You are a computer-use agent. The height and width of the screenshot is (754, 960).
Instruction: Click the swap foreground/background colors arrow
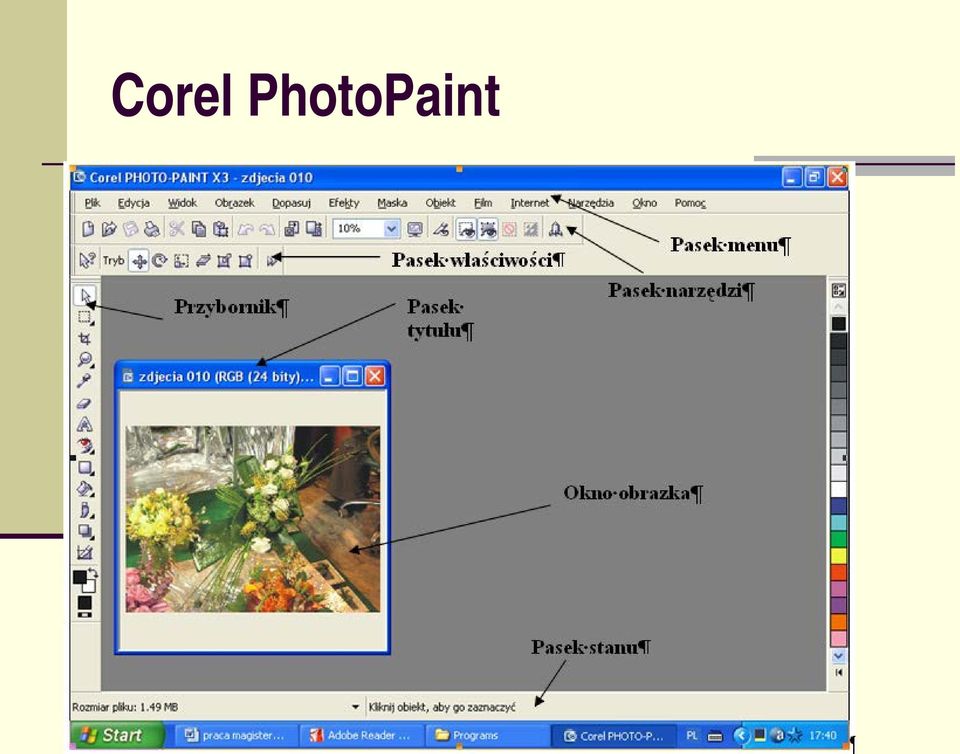pos(93,573)
